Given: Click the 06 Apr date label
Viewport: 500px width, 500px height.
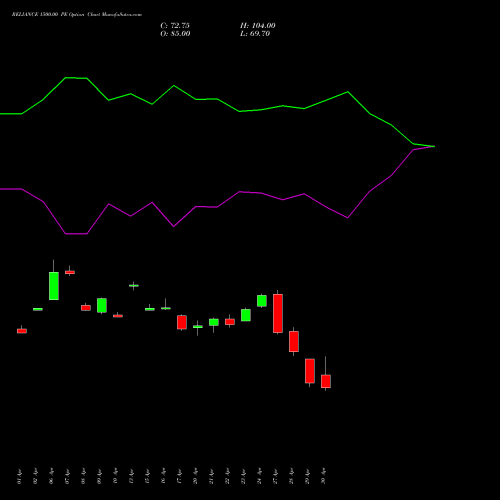Looking at the screenshot, I should coord(51,476).
